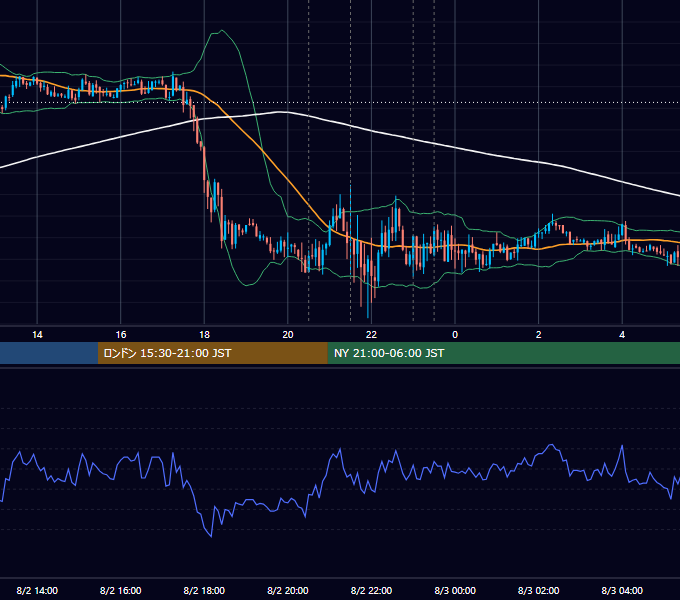
Task: Click the blue session bar before London
Action: coord(49,353)
